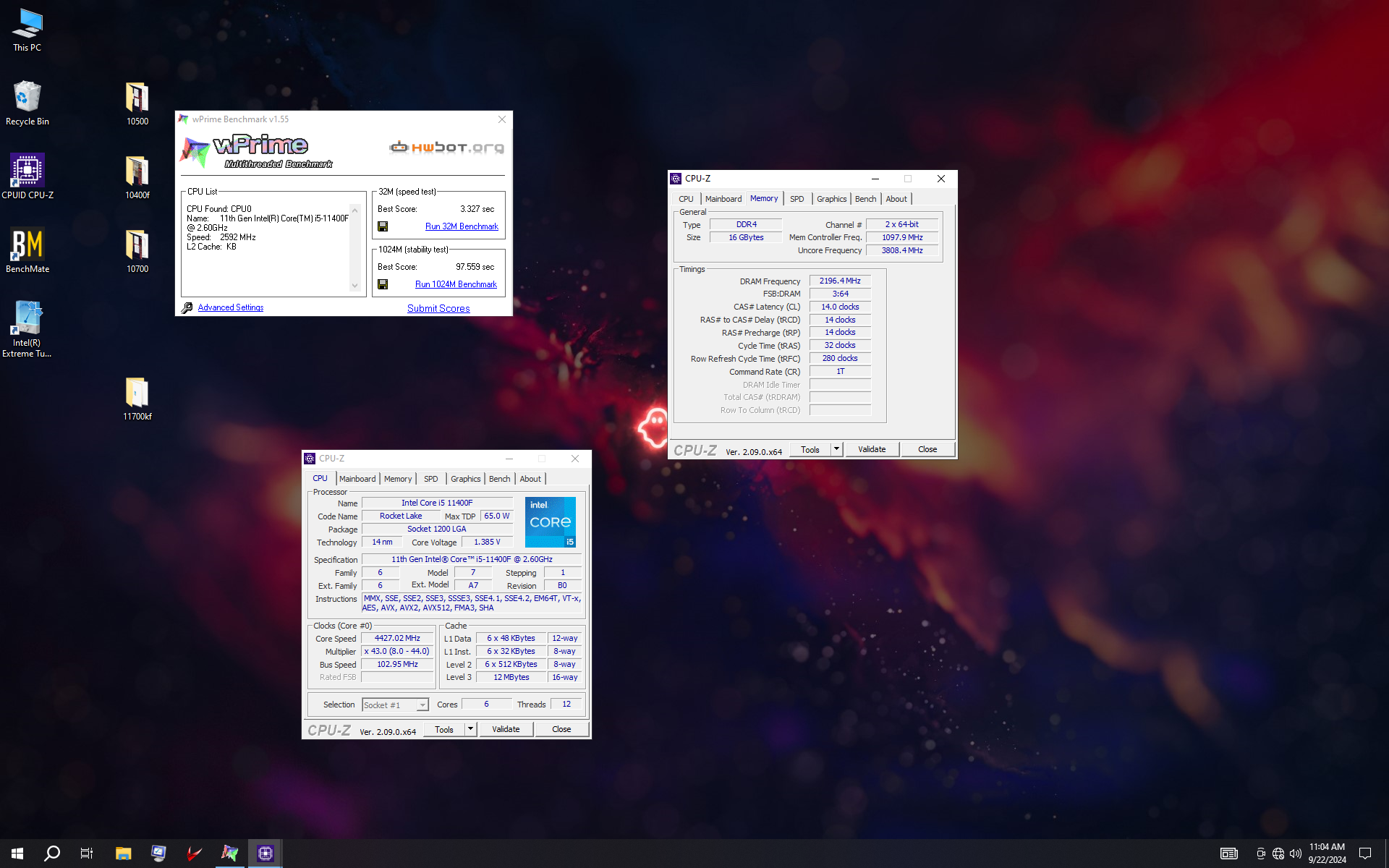The height and width of the screenshot is (868, 1389).
Task: Click the DRAM Frequency value 2196.4 MHz
Action: [x=840, y=281]
